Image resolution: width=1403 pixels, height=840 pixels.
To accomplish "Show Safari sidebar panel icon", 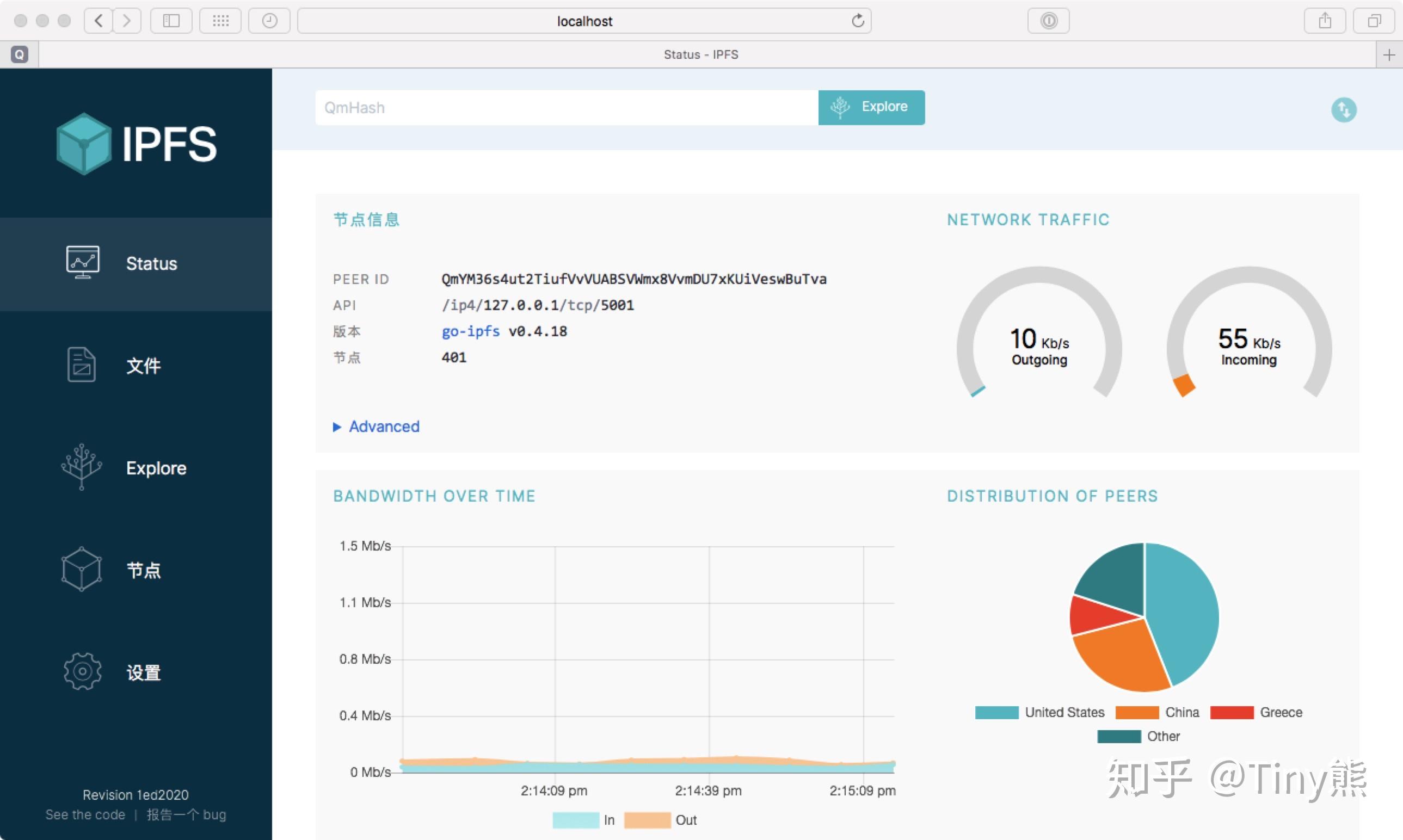I will [x=171, y=21].
